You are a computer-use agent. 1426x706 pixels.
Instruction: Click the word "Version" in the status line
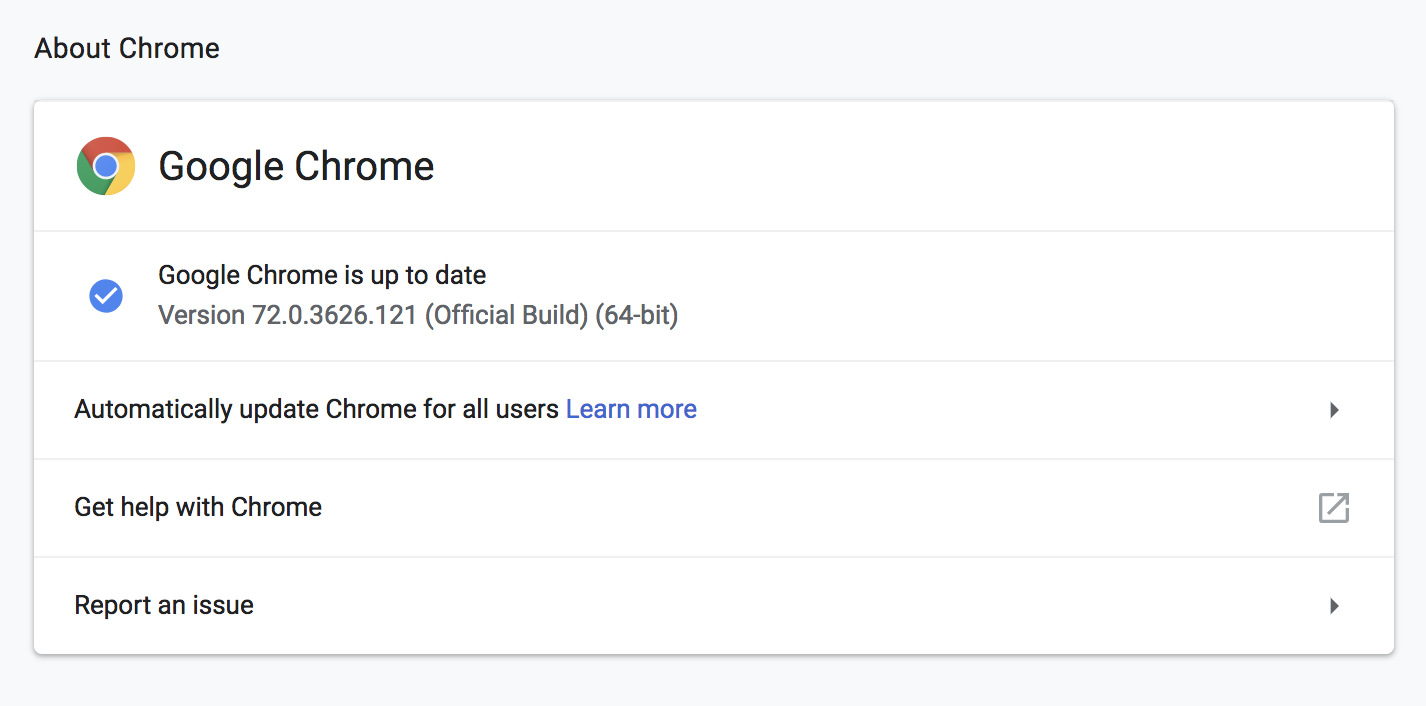[201, 316]
